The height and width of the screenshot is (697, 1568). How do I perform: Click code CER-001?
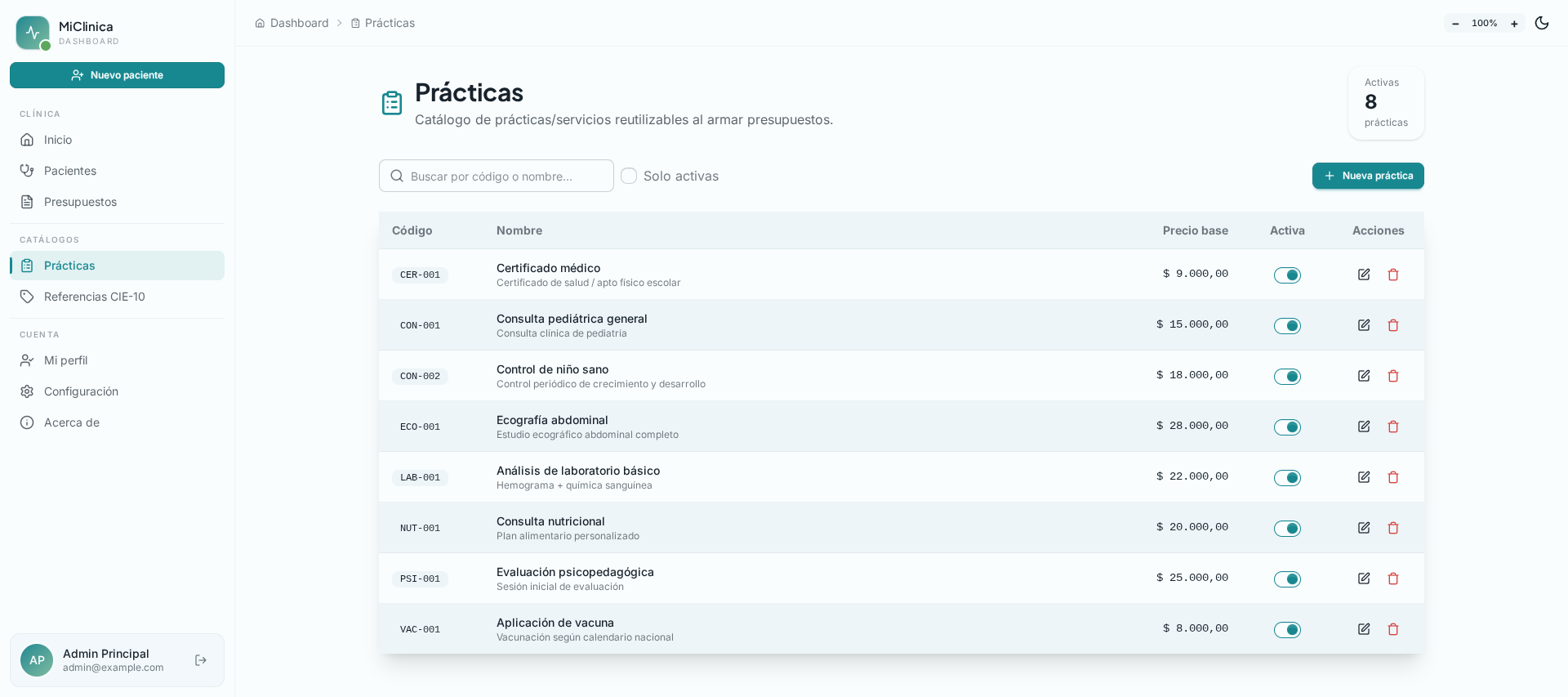(x=420, y=275)
